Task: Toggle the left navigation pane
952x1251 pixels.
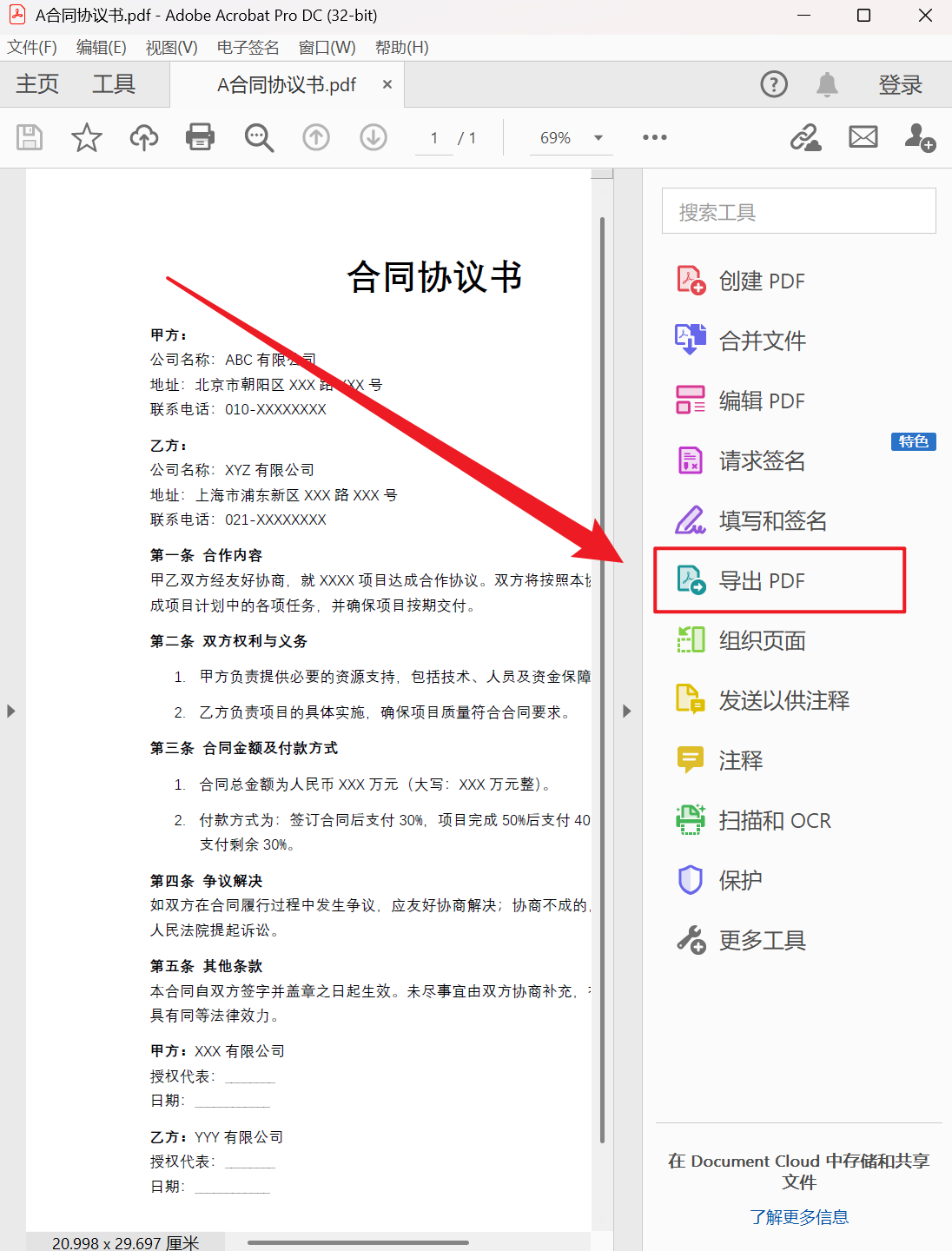Action: tap(11, 711)
